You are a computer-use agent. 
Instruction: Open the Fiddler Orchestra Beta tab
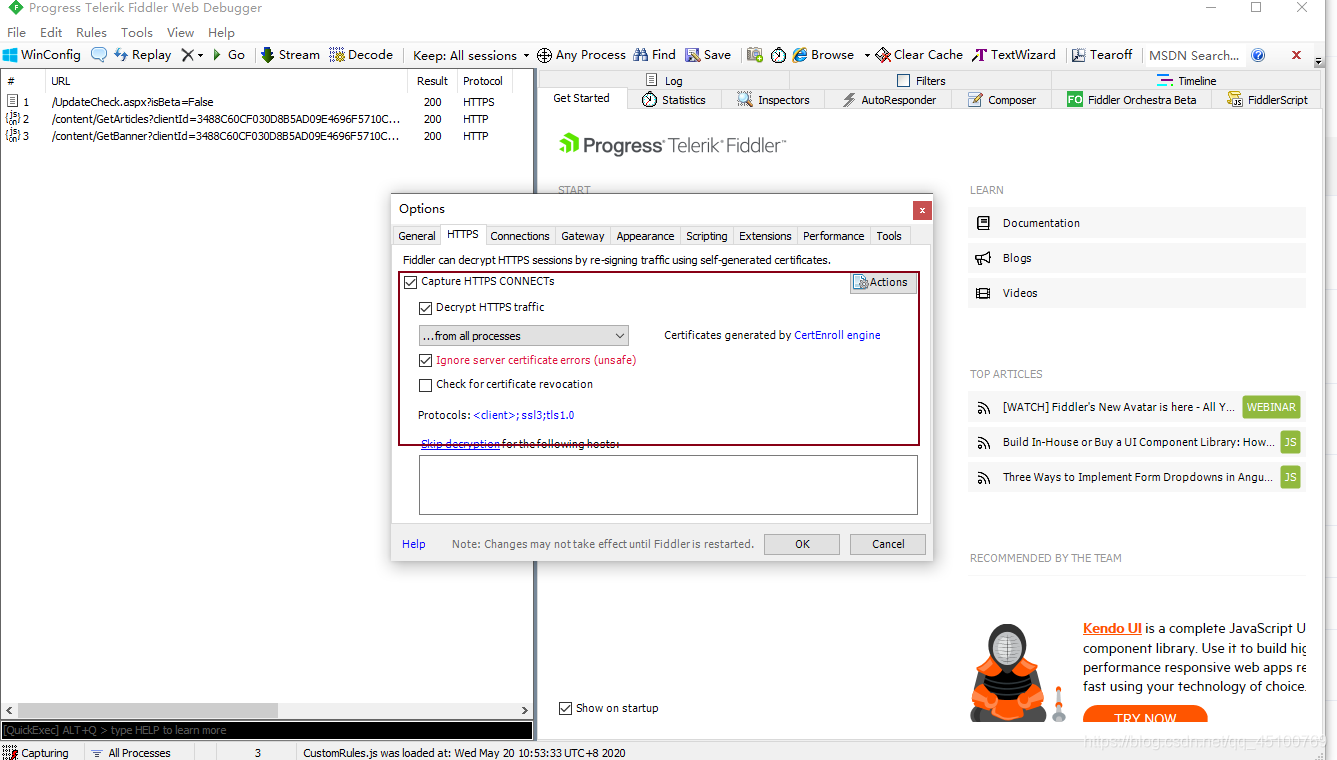1132,99
